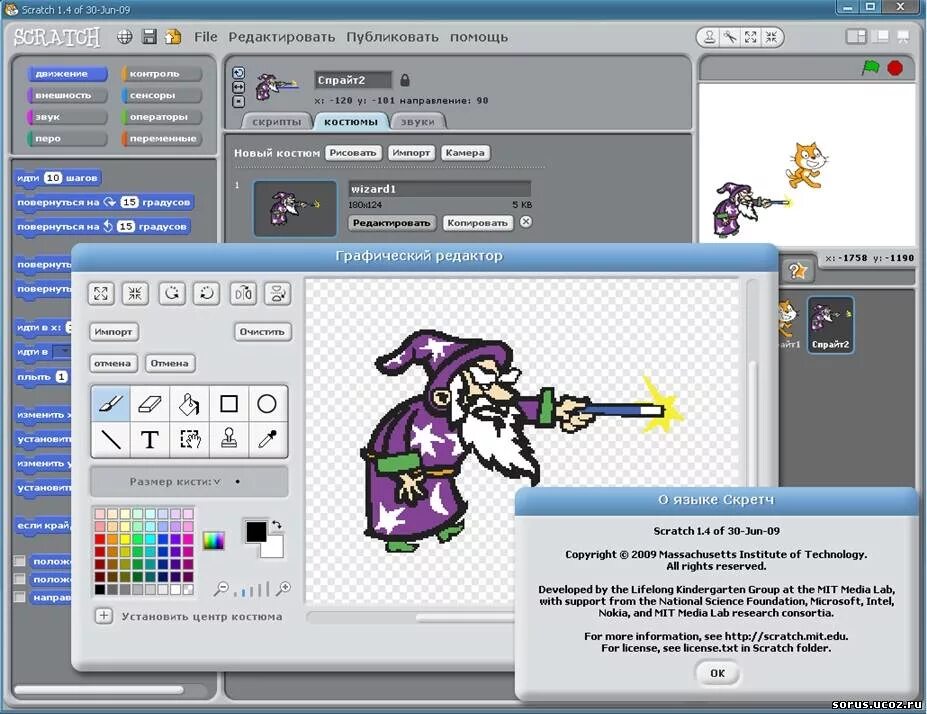The width and height of the screenshot is (927, 714).
Task: Pick the Eyedropper tool
Action: (267, 439)
